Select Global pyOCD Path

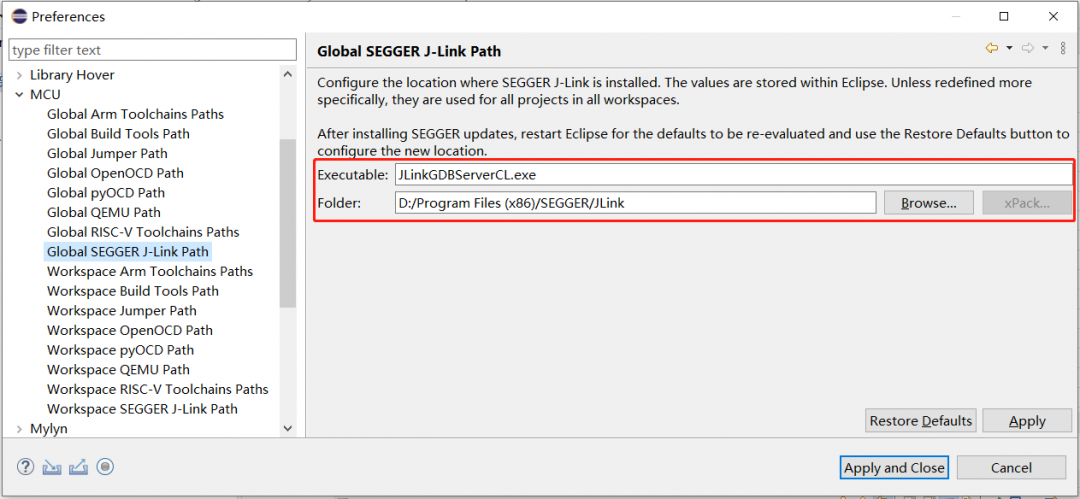coord(105,192)
